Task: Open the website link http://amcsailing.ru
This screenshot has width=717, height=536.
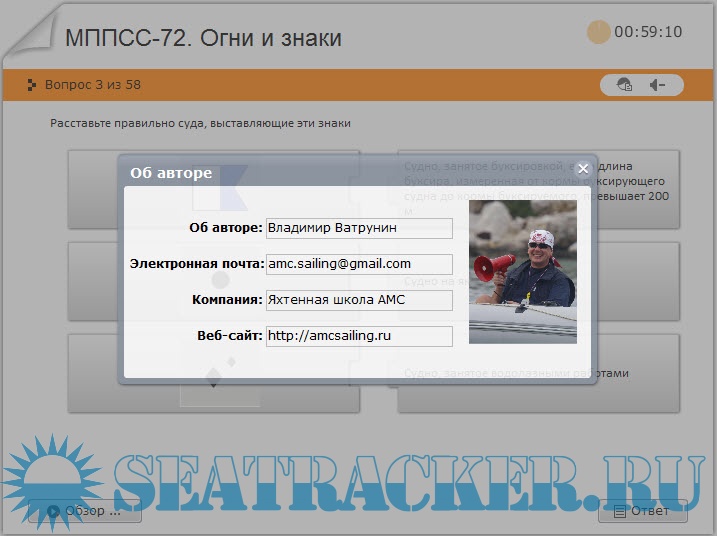Action: click(358, 336)
